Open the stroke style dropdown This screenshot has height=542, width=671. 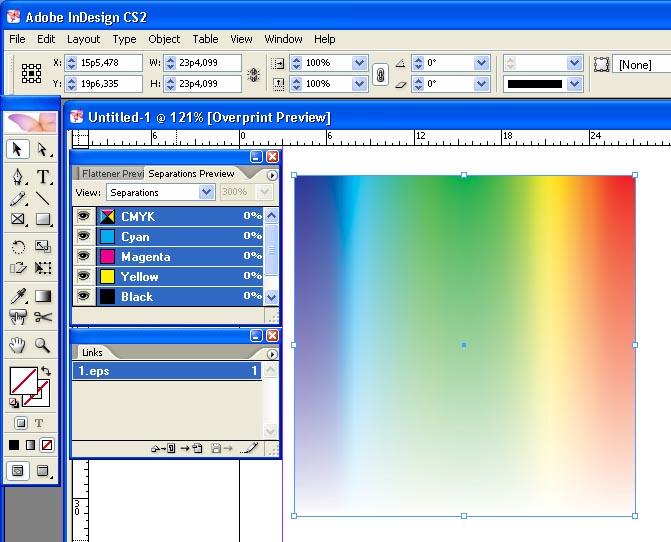(574, 84)
